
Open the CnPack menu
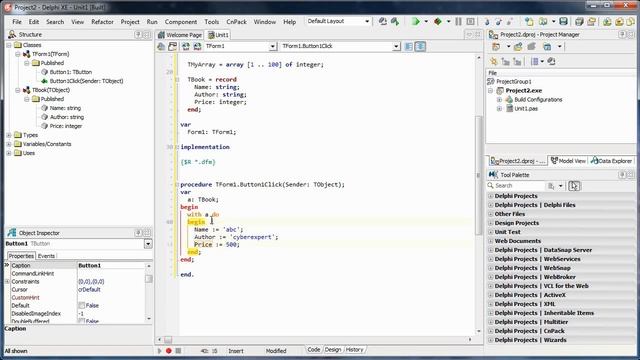click(x=236, y=22)
